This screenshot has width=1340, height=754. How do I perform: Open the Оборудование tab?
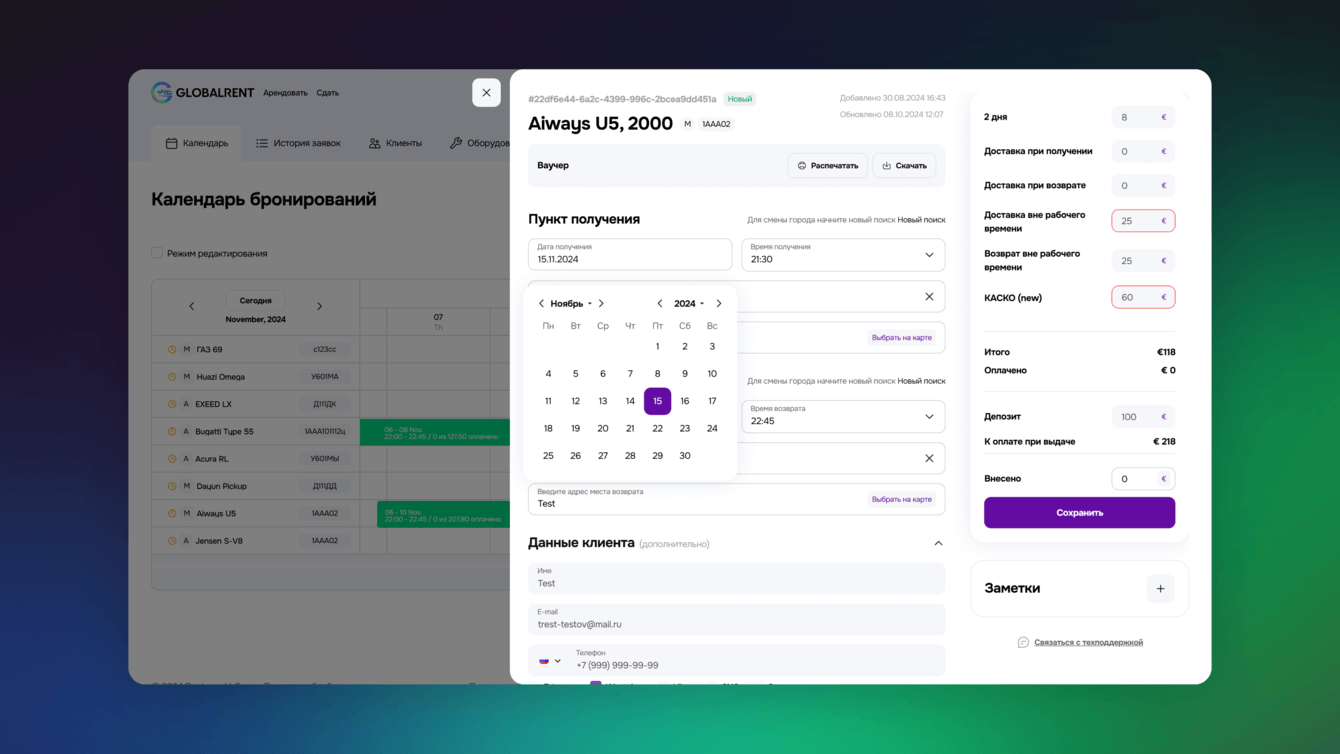point(480,143)
